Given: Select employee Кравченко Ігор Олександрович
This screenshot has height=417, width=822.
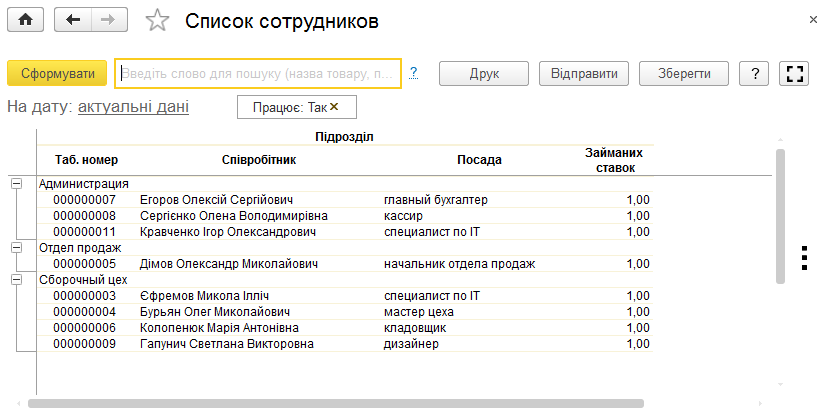Looking at the screenshot, I should pyautogui.click(x=228, y=232).
